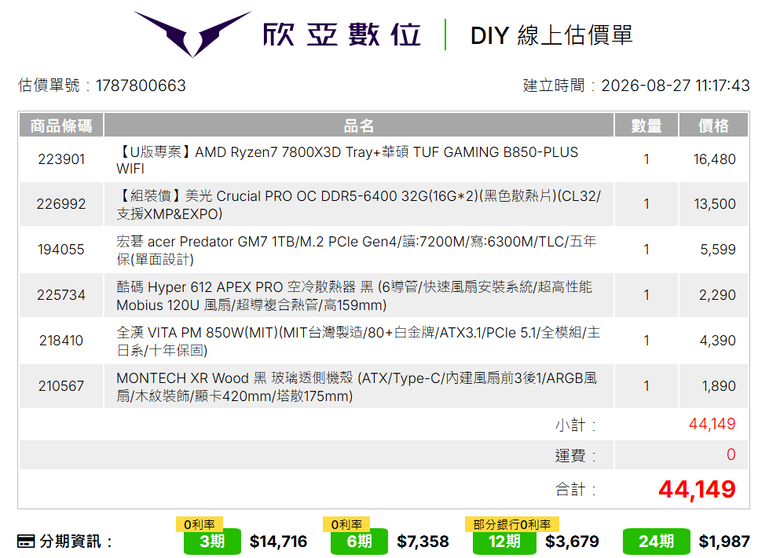Click the shipping fee value 0

click(x=731, y=455)
